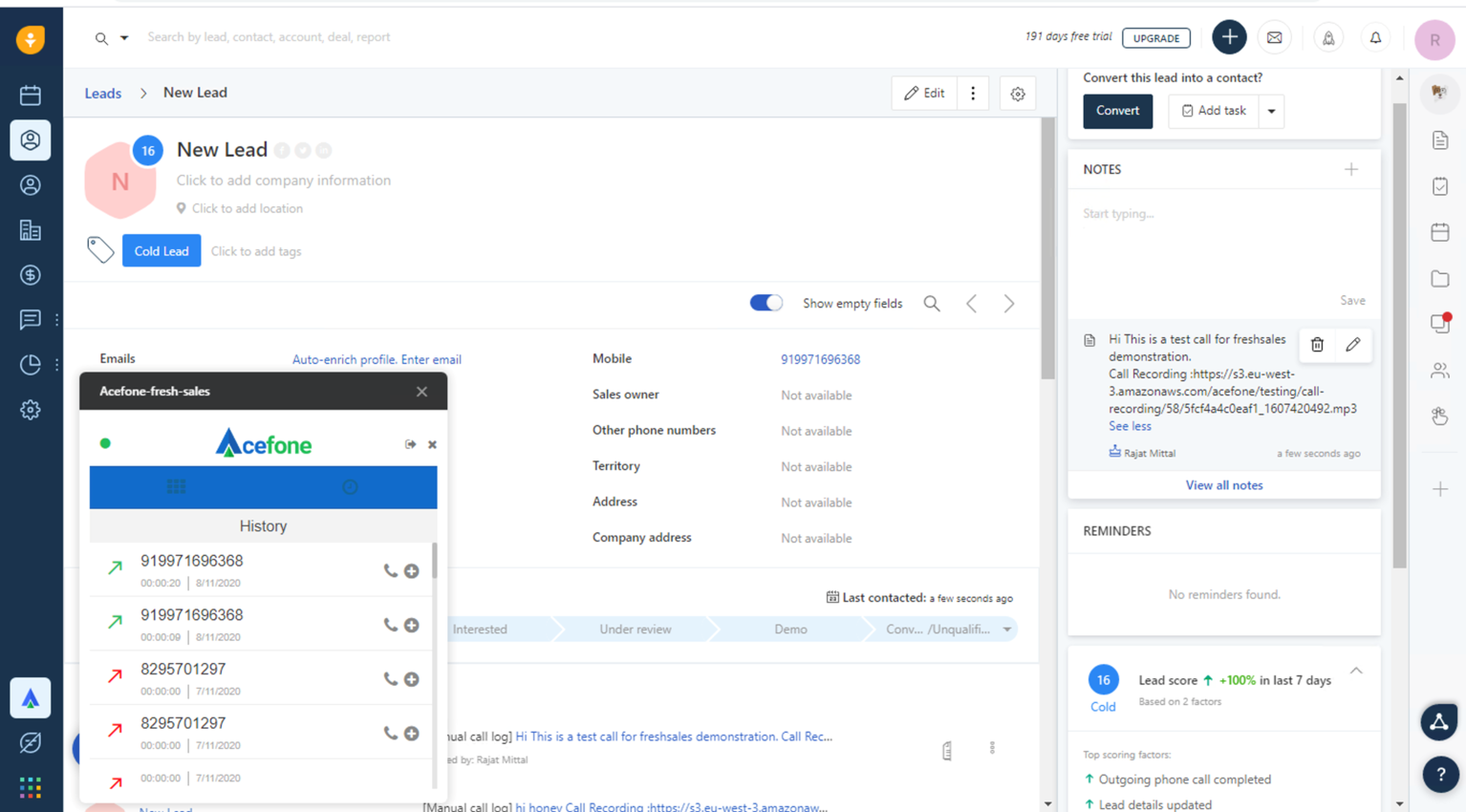Call the first 919971696368 history entry

click(390, 570)
